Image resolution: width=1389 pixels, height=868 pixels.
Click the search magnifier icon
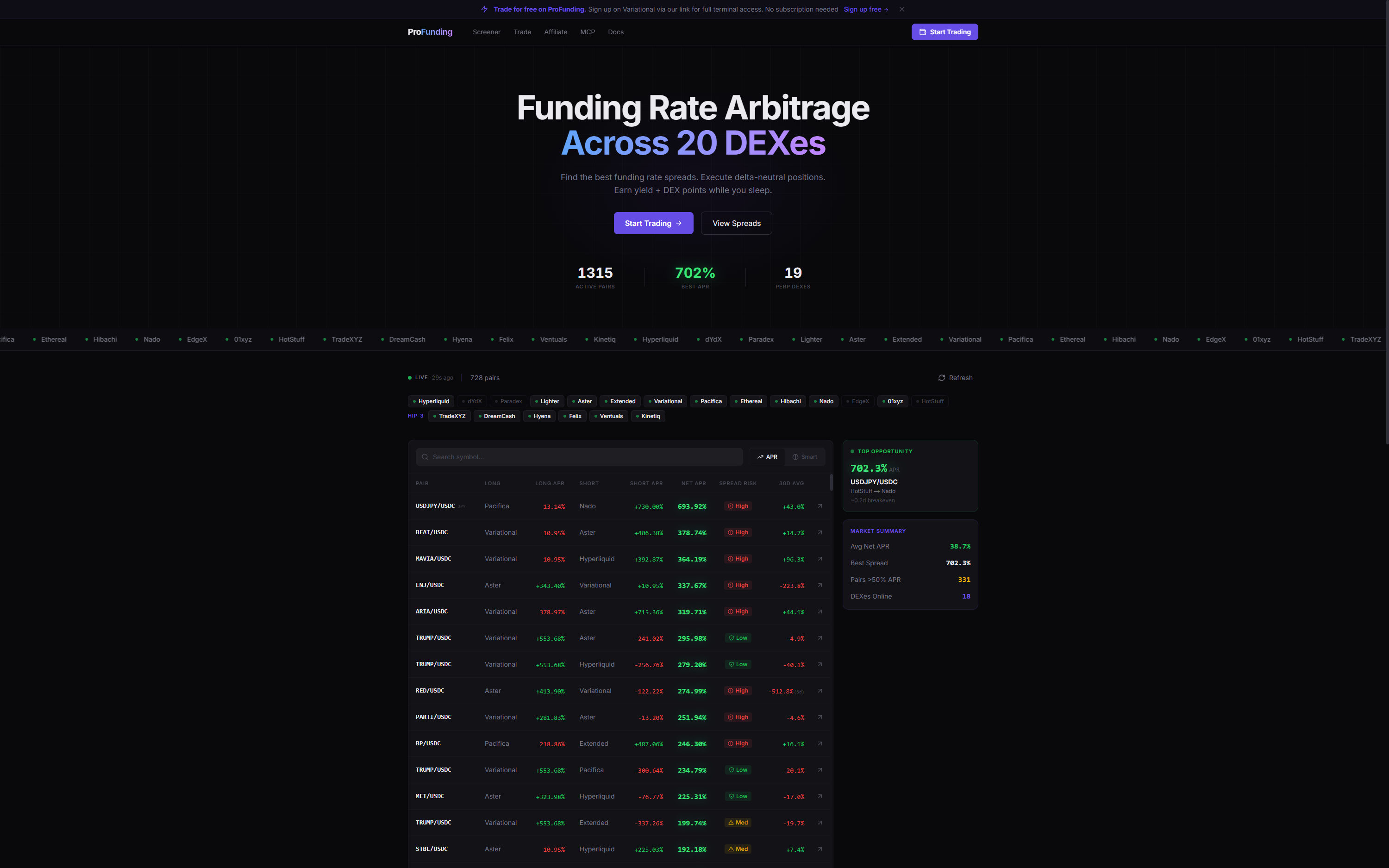(425, 457)
